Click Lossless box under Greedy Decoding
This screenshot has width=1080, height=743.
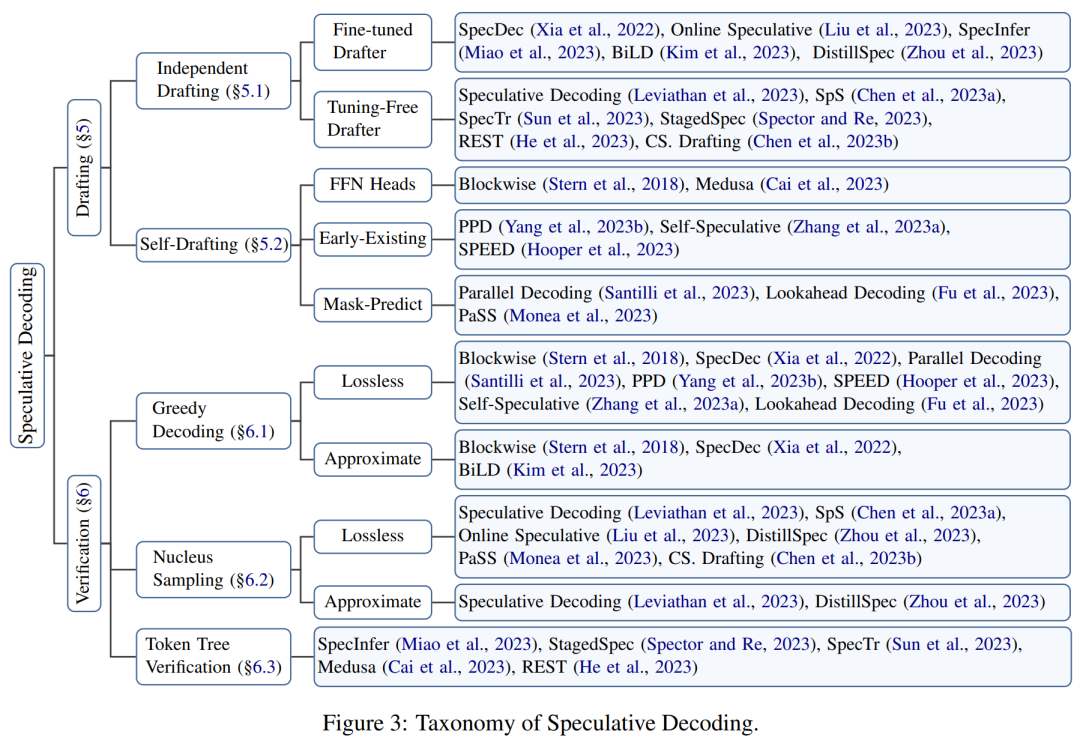(x=373, y=381)
